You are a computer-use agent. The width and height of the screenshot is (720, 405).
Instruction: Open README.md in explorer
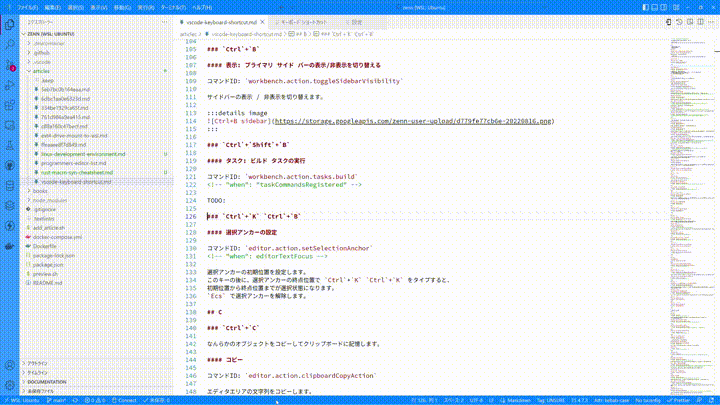coord(96,283)
